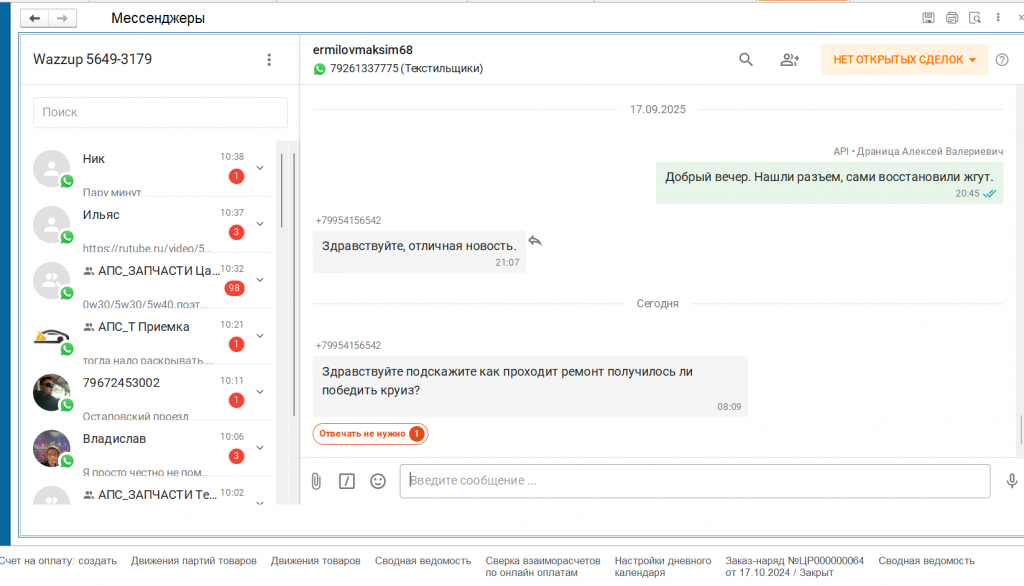Click the save diskette icon
The width and height of the screenshot is (1024, 586).
(x=929, y=18)
